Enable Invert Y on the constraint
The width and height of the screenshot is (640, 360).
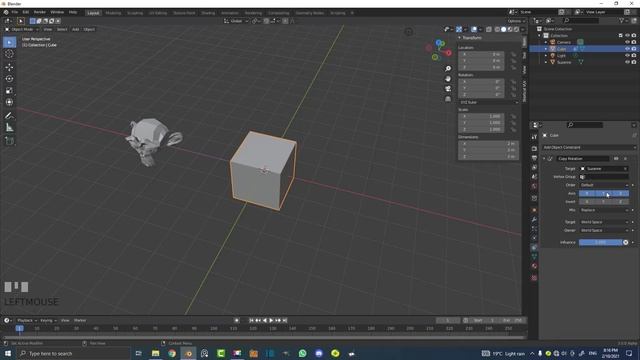(604, 202)
